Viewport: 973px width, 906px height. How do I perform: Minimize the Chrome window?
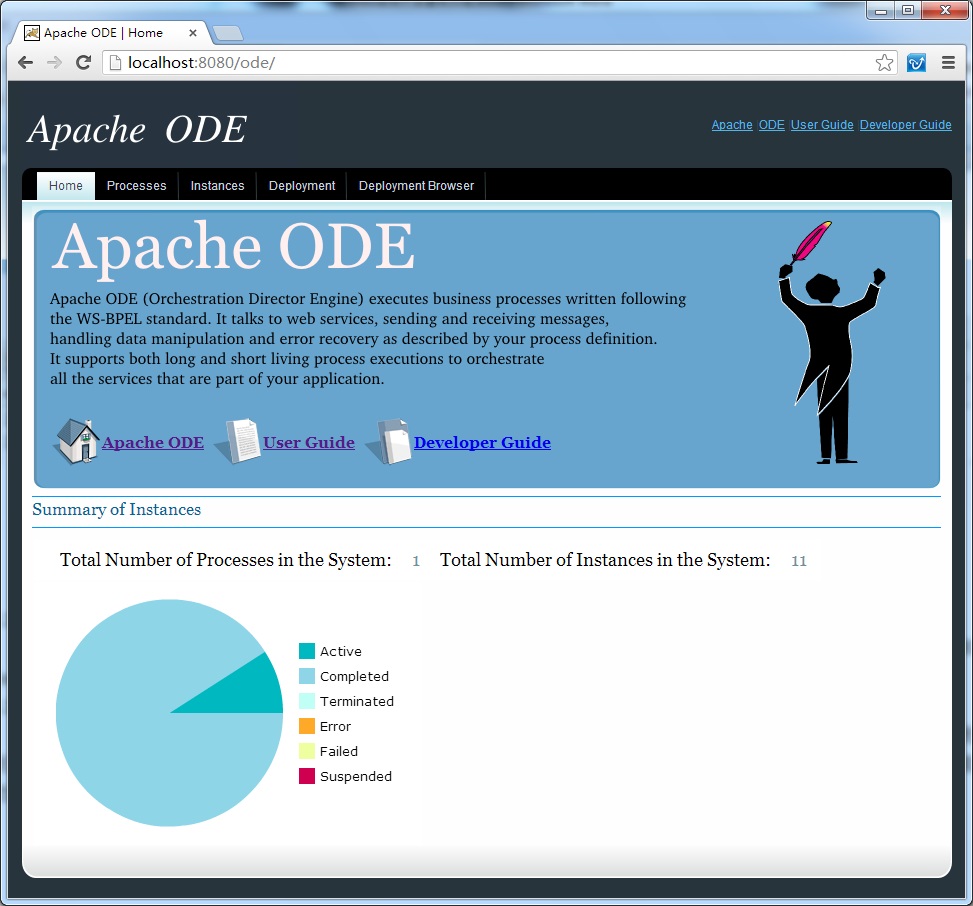[881, 11]
